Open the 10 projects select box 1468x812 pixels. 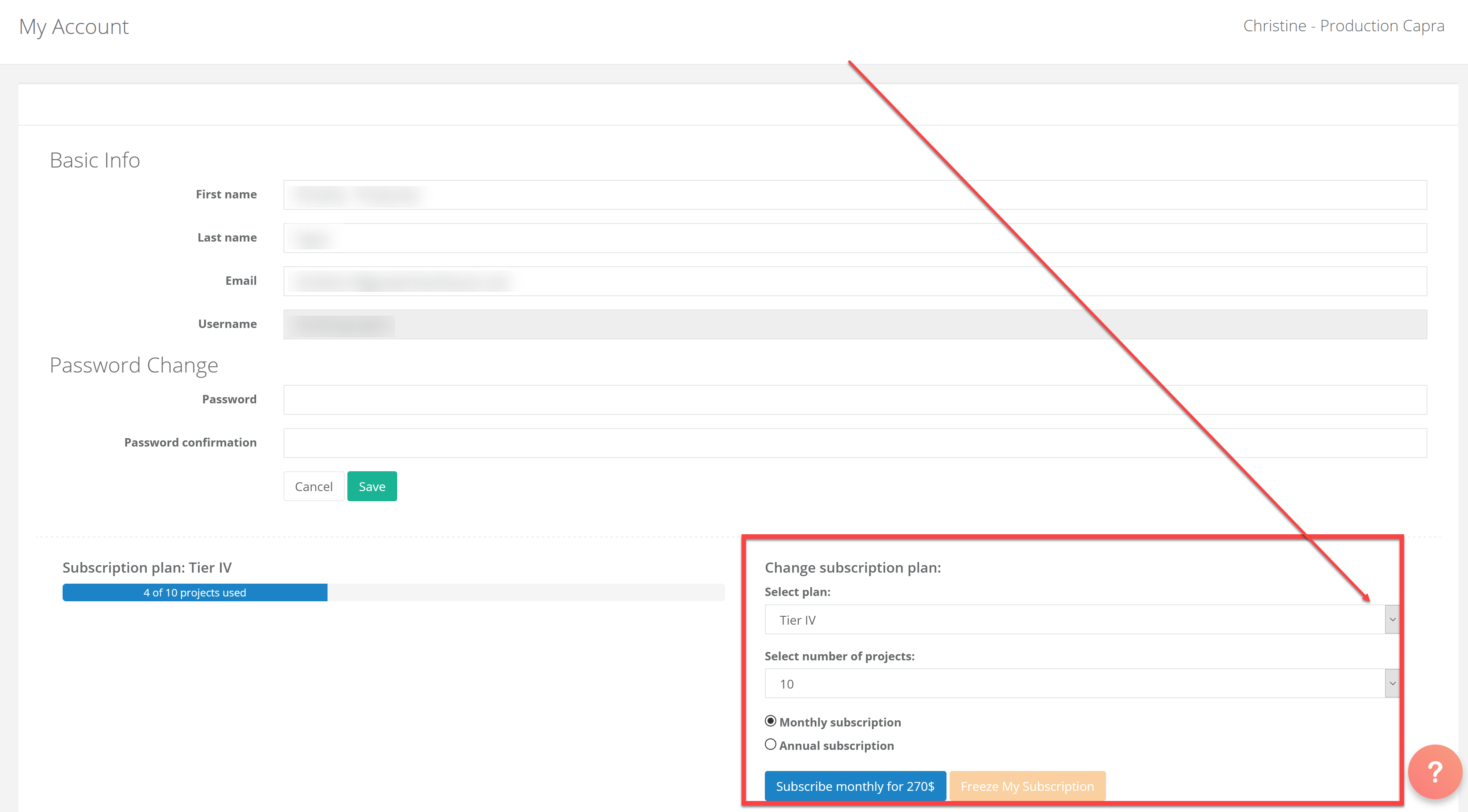(1074, 683)
